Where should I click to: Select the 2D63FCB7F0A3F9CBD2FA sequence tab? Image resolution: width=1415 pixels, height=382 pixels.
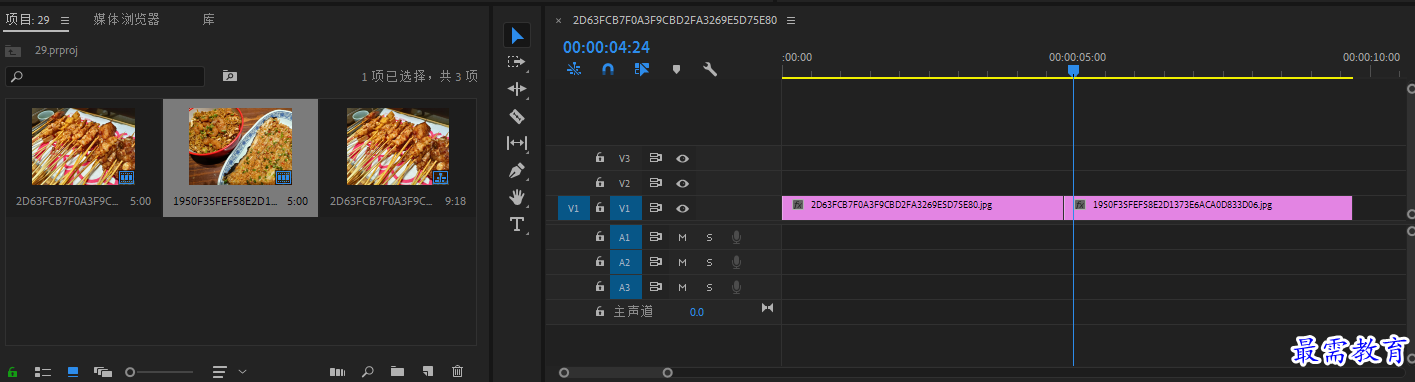pyautogui.click(x=674, y=20)
